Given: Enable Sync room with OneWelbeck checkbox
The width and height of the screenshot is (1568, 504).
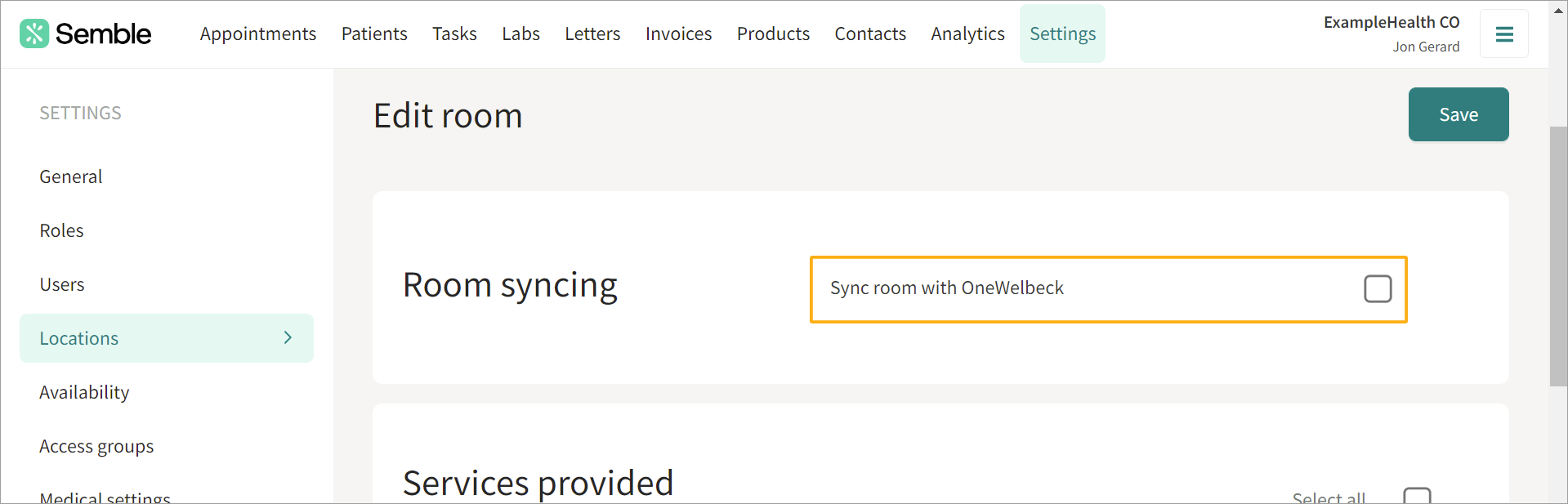Looking at the screenshot, I should point(1377,288).
